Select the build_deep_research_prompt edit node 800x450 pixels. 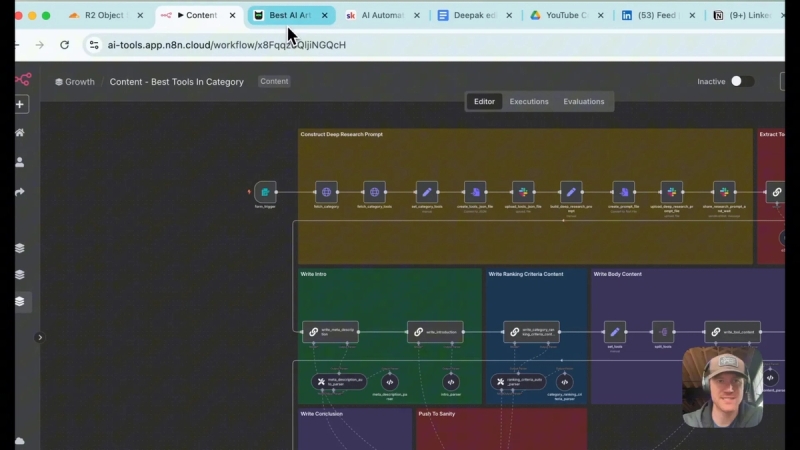pyautogui.click(x=571, y=192)
